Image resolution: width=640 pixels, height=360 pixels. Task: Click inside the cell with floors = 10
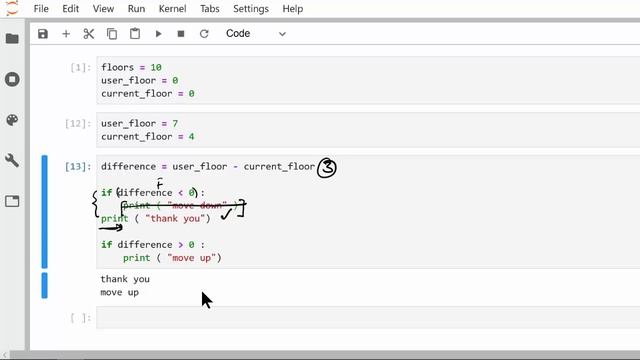pos(368,80)
